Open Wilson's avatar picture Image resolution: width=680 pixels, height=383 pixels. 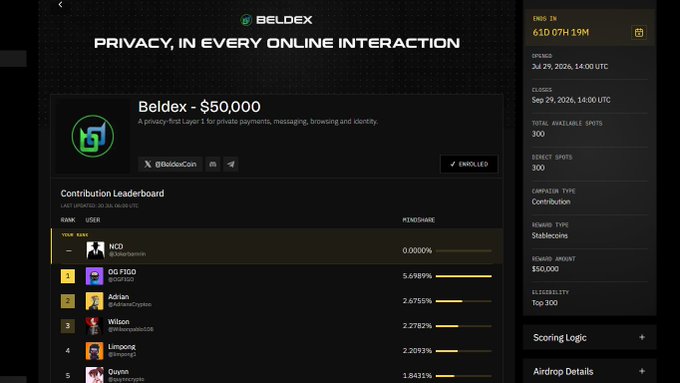[x=95, y=326]
